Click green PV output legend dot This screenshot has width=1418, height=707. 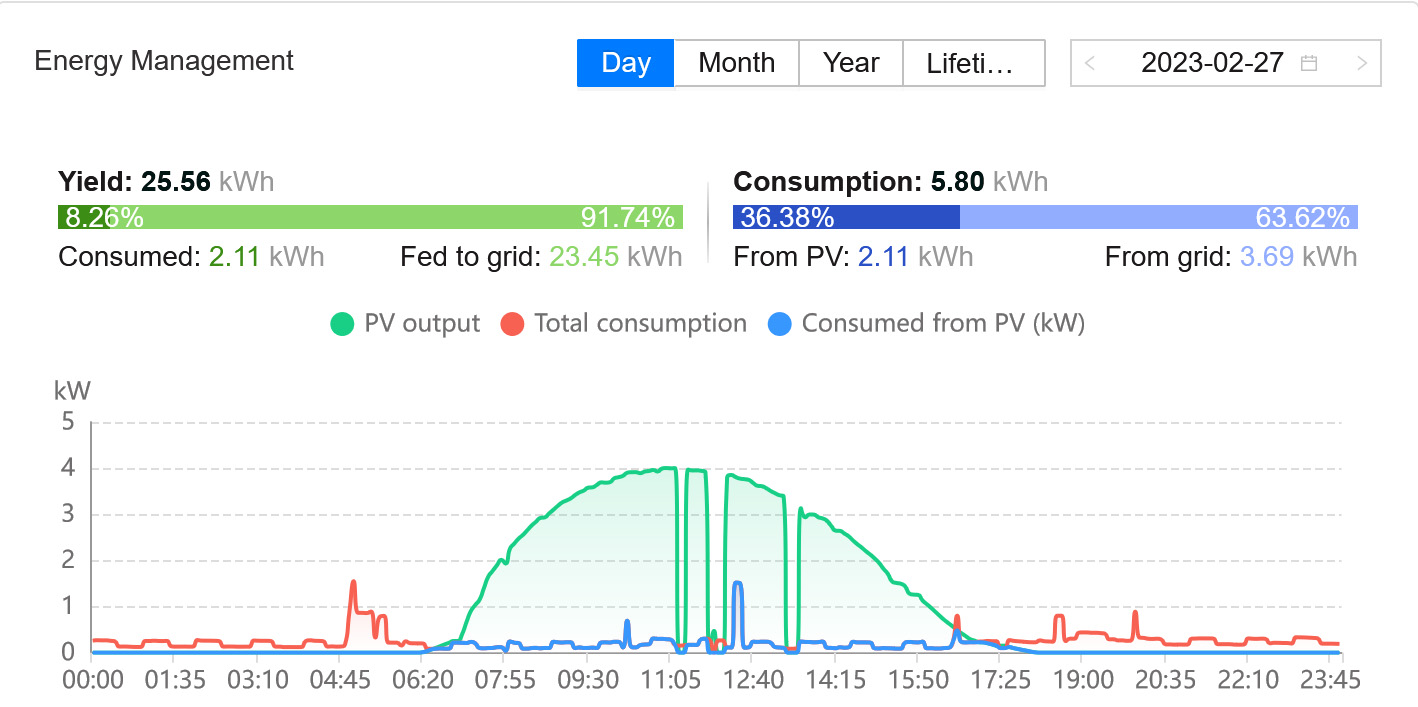coord(343,324)
